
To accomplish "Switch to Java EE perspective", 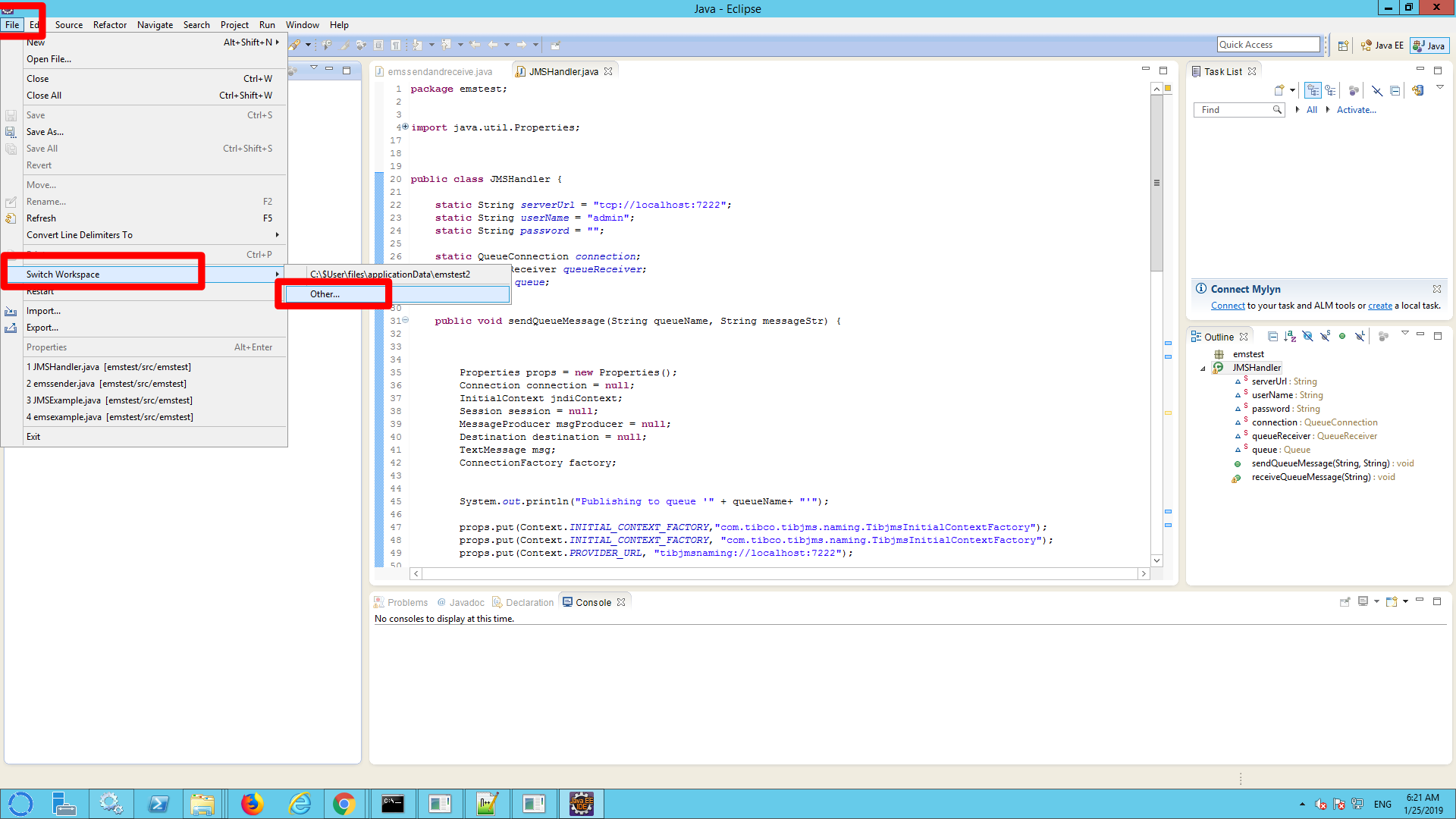I will click(1382, 45).
